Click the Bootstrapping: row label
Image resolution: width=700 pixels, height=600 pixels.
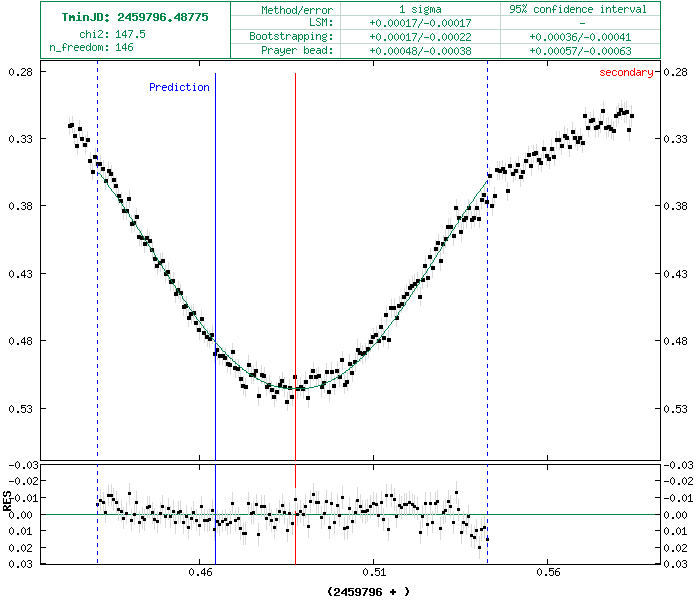tap(293, 36)
